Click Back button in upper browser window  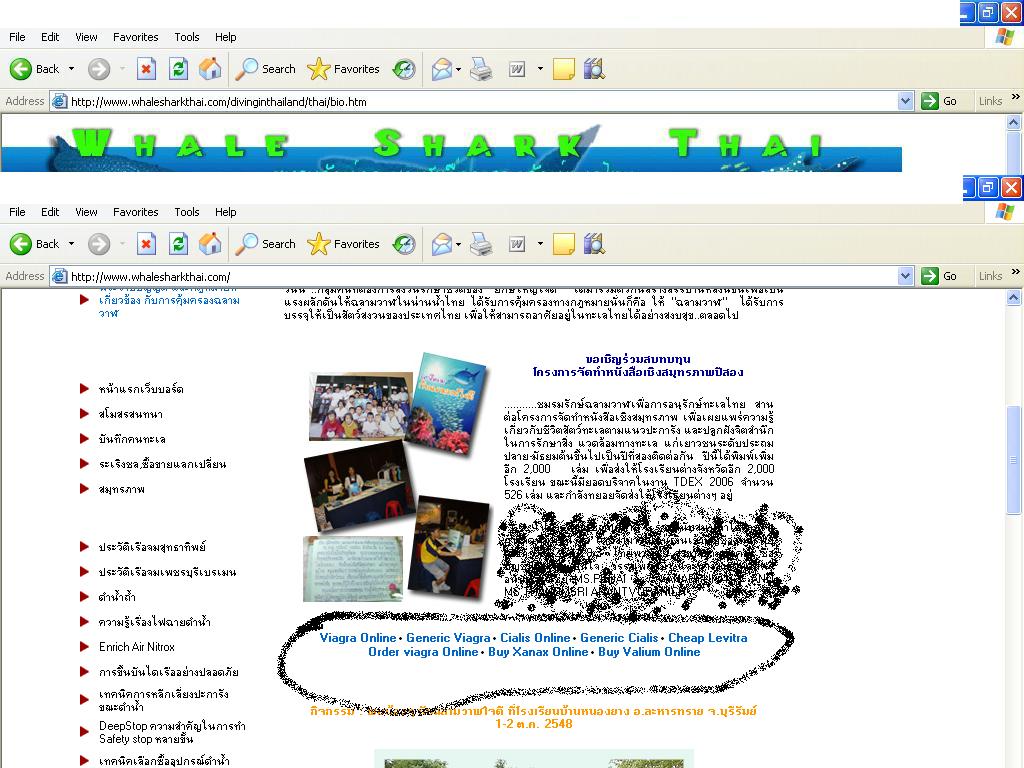click(34, 69)
